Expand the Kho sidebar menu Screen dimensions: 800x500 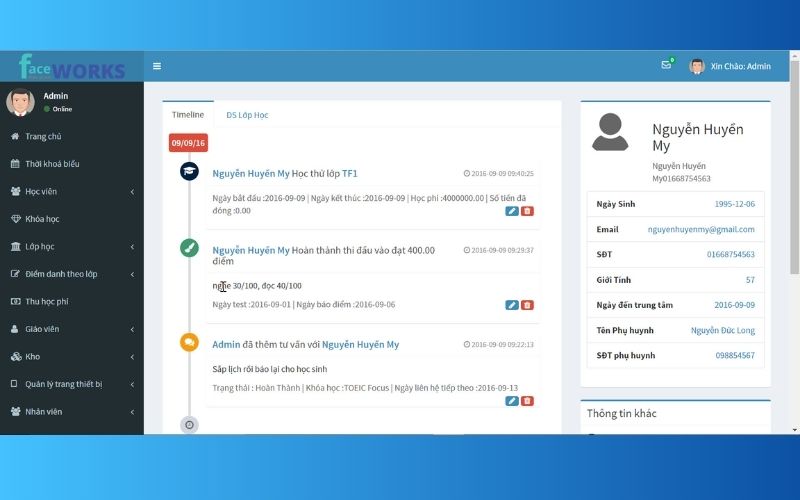70,356
